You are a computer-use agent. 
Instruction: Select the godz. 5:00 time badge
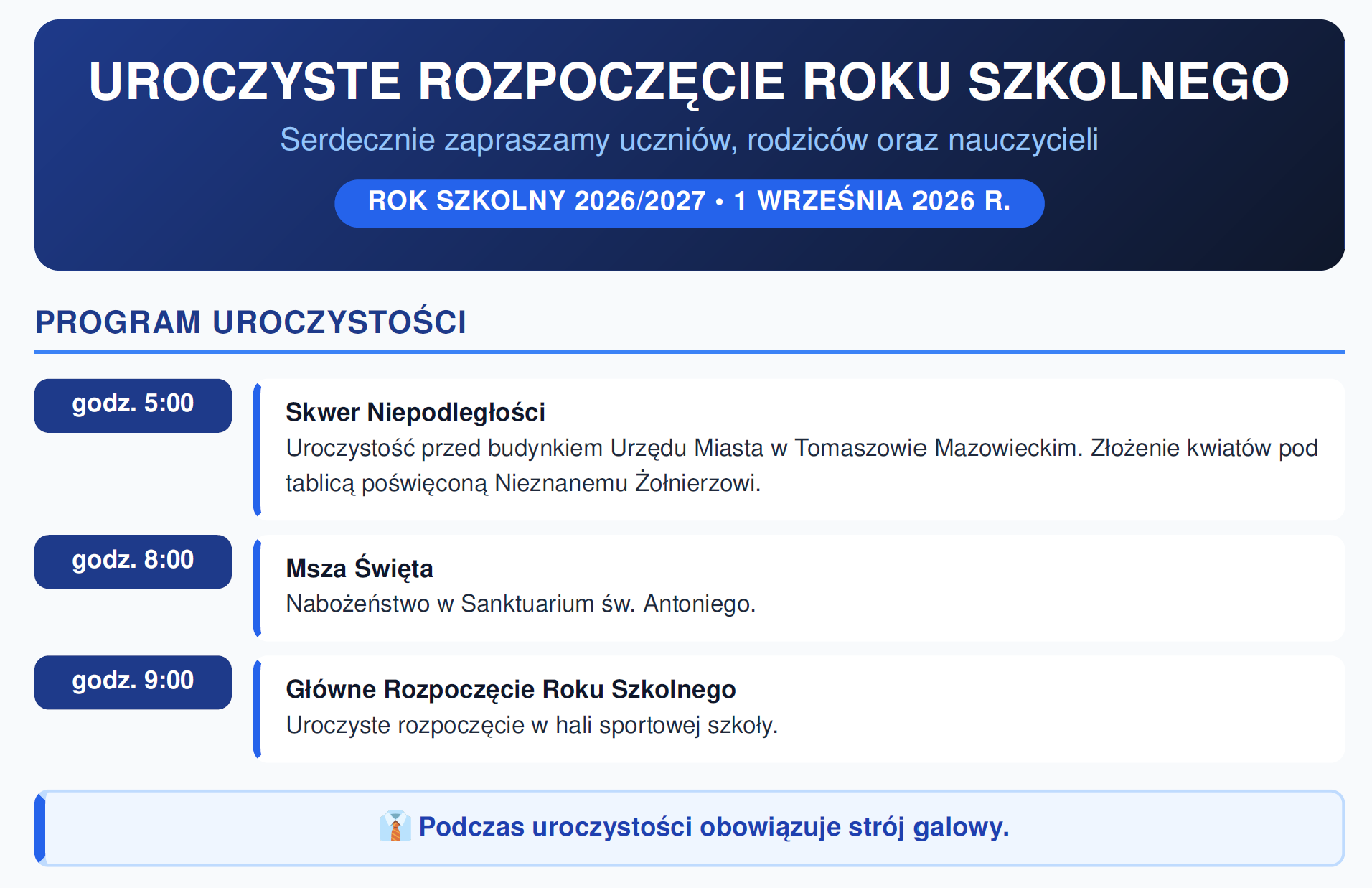[x=133, y=406]
